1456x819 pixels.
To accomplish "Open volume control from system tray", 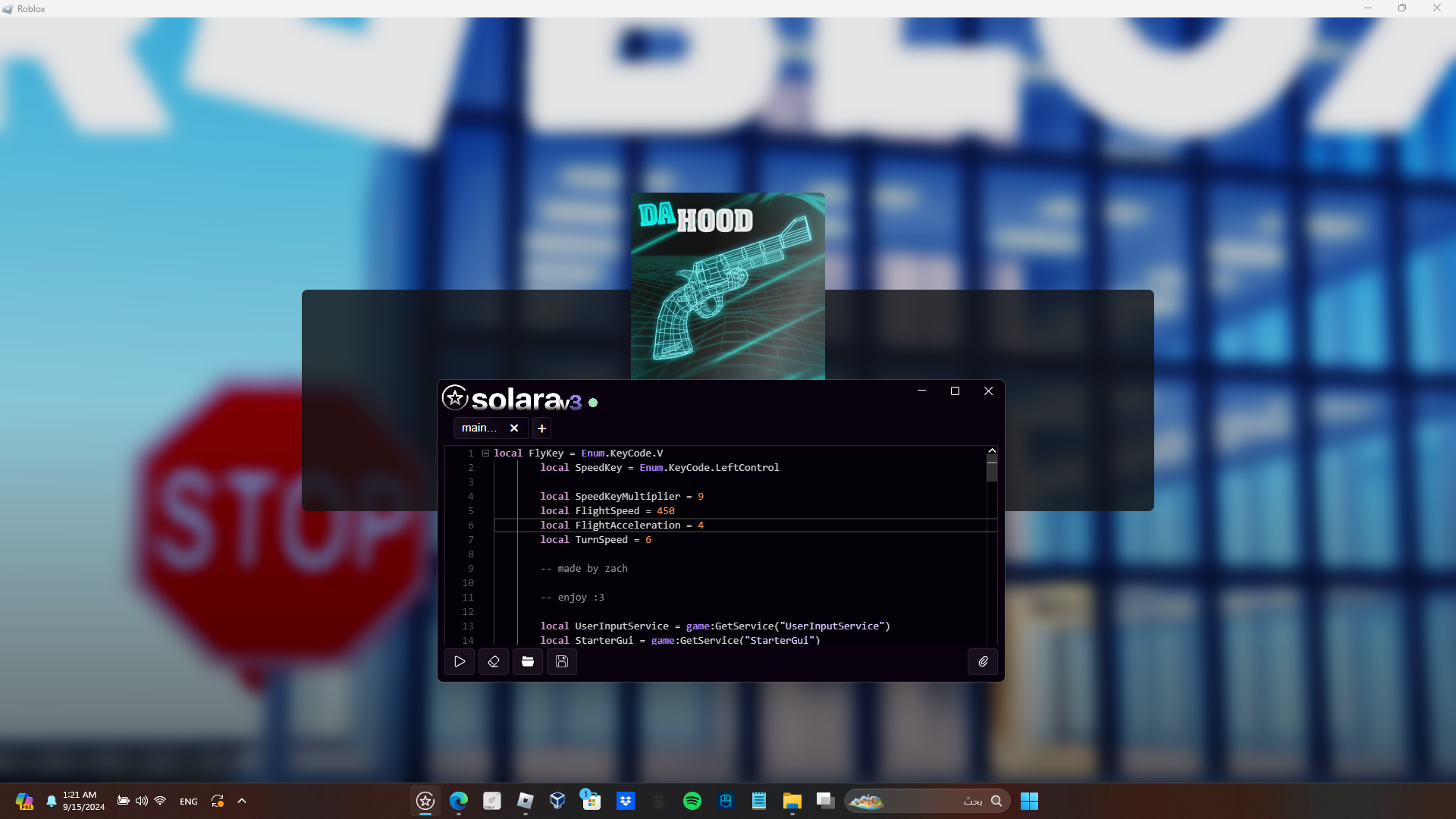I will (x=142, y=801).
